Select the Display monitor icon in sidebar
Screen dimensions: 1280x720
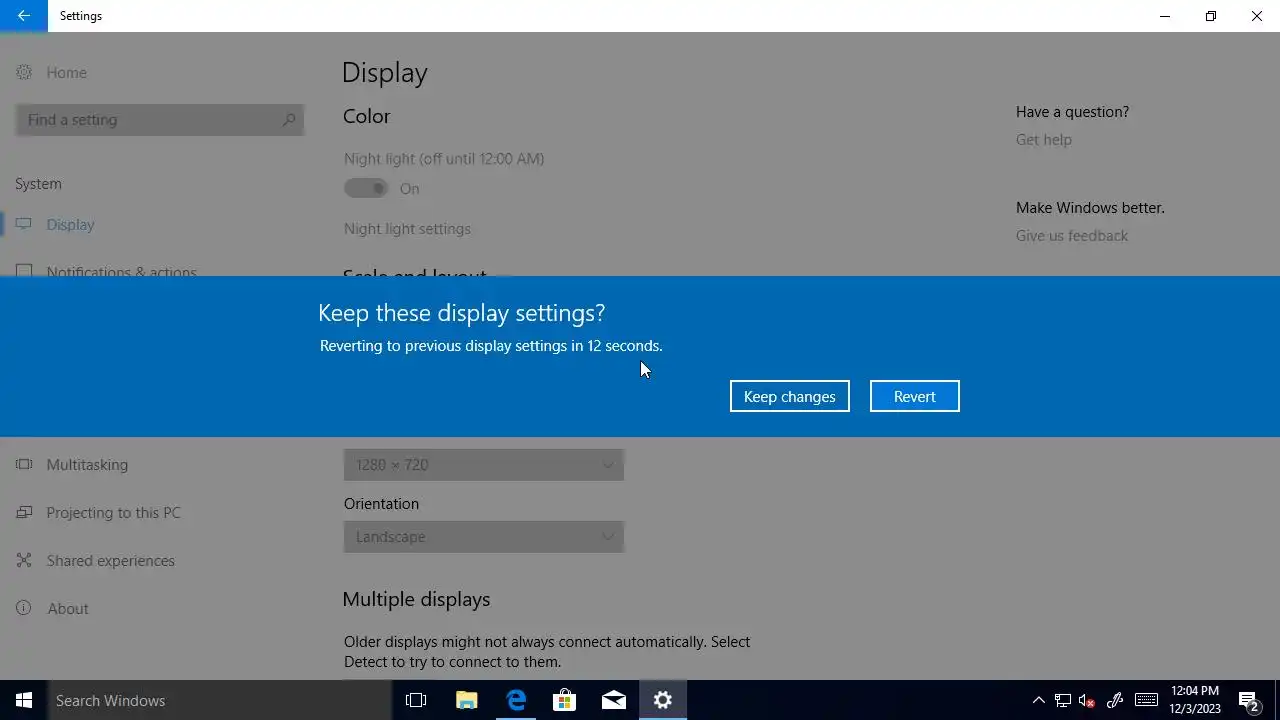coord(24,224)
